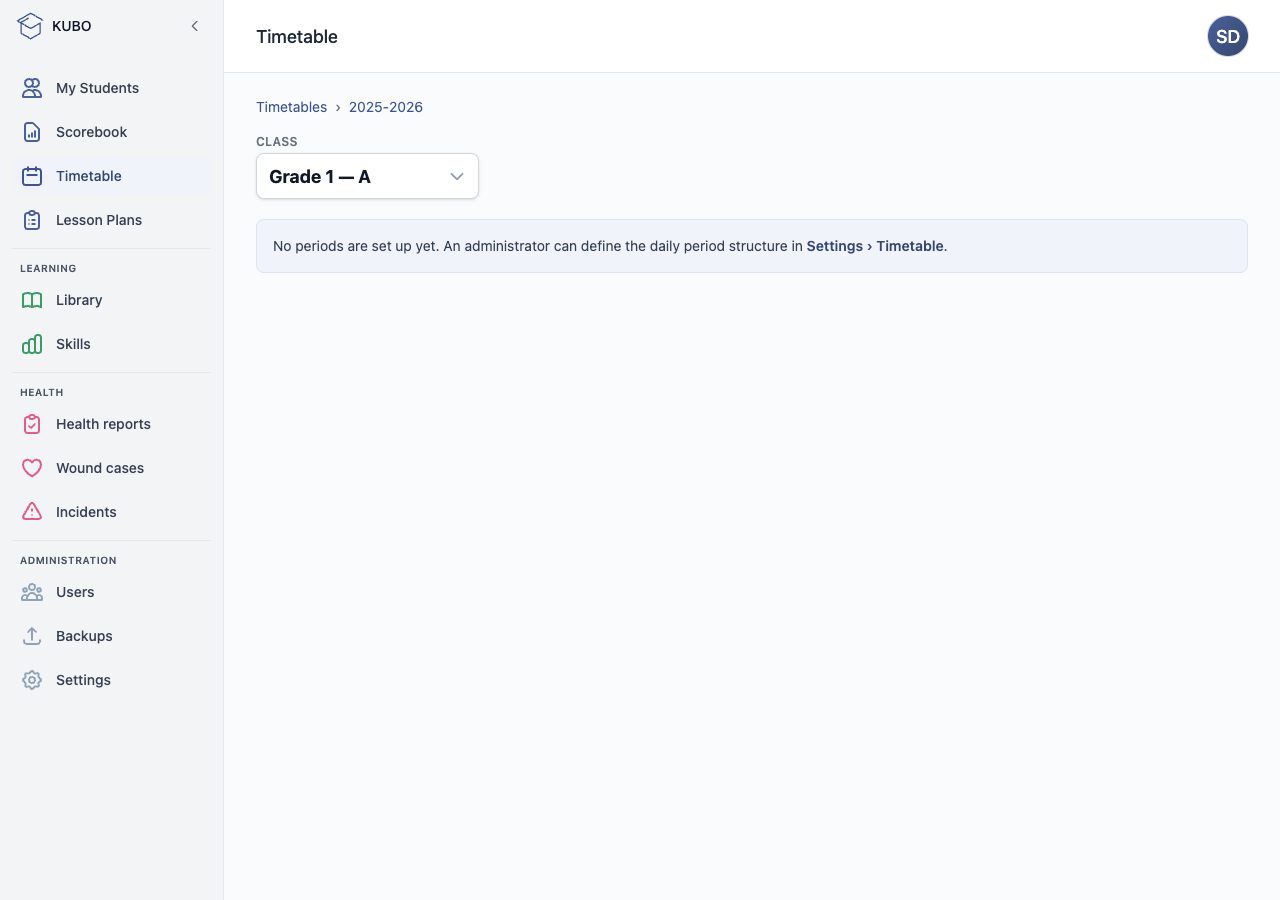Click the Library open book icon
Screen dimensions: 1280x900
click(x=32, y=300)
